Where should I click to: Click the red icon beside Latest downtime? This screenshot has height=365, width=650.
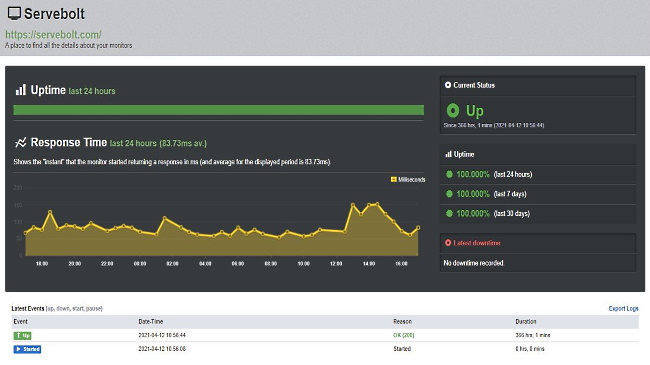point(448,243)
